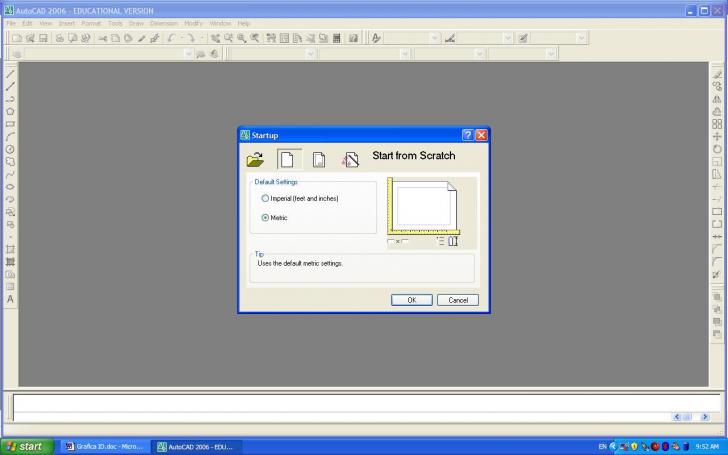Expand the Text Style dropdown
Image resolution: width=728 pixels, height=455 pixels.
tap(434, 38)
